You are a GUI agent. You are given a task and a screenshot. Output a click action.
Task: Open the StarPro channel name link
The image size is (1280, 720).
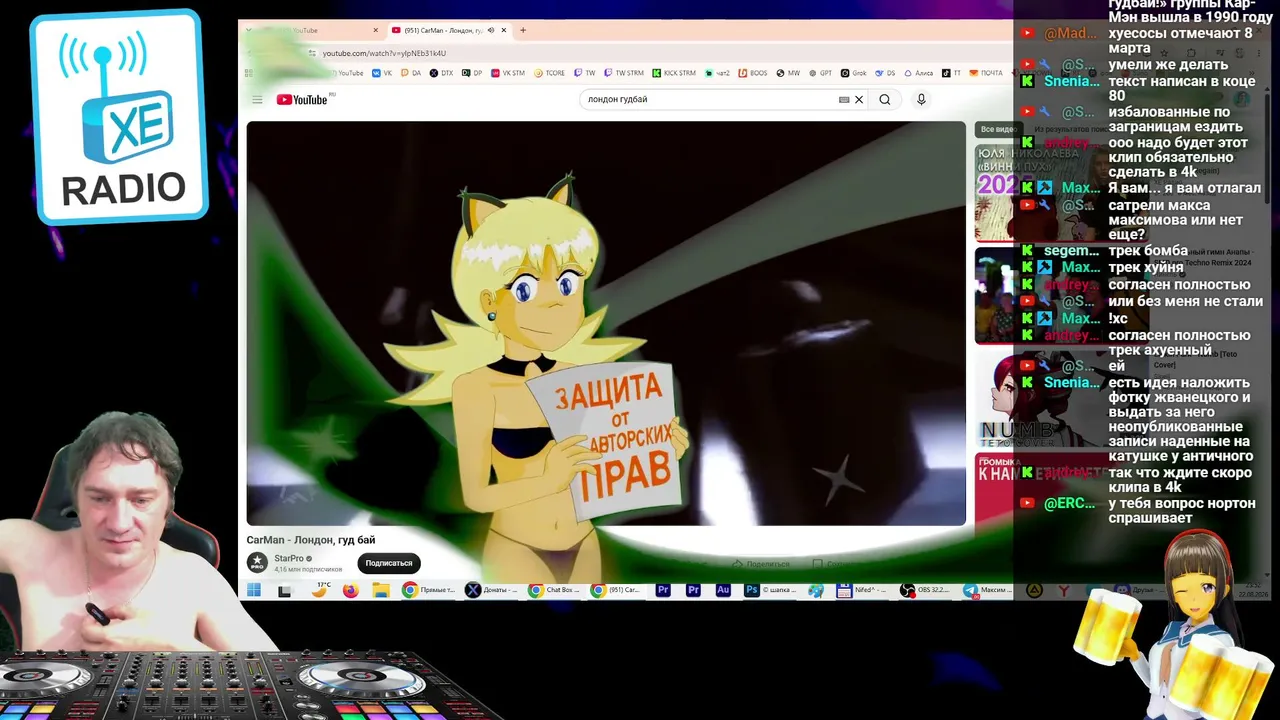pos(289,558)
